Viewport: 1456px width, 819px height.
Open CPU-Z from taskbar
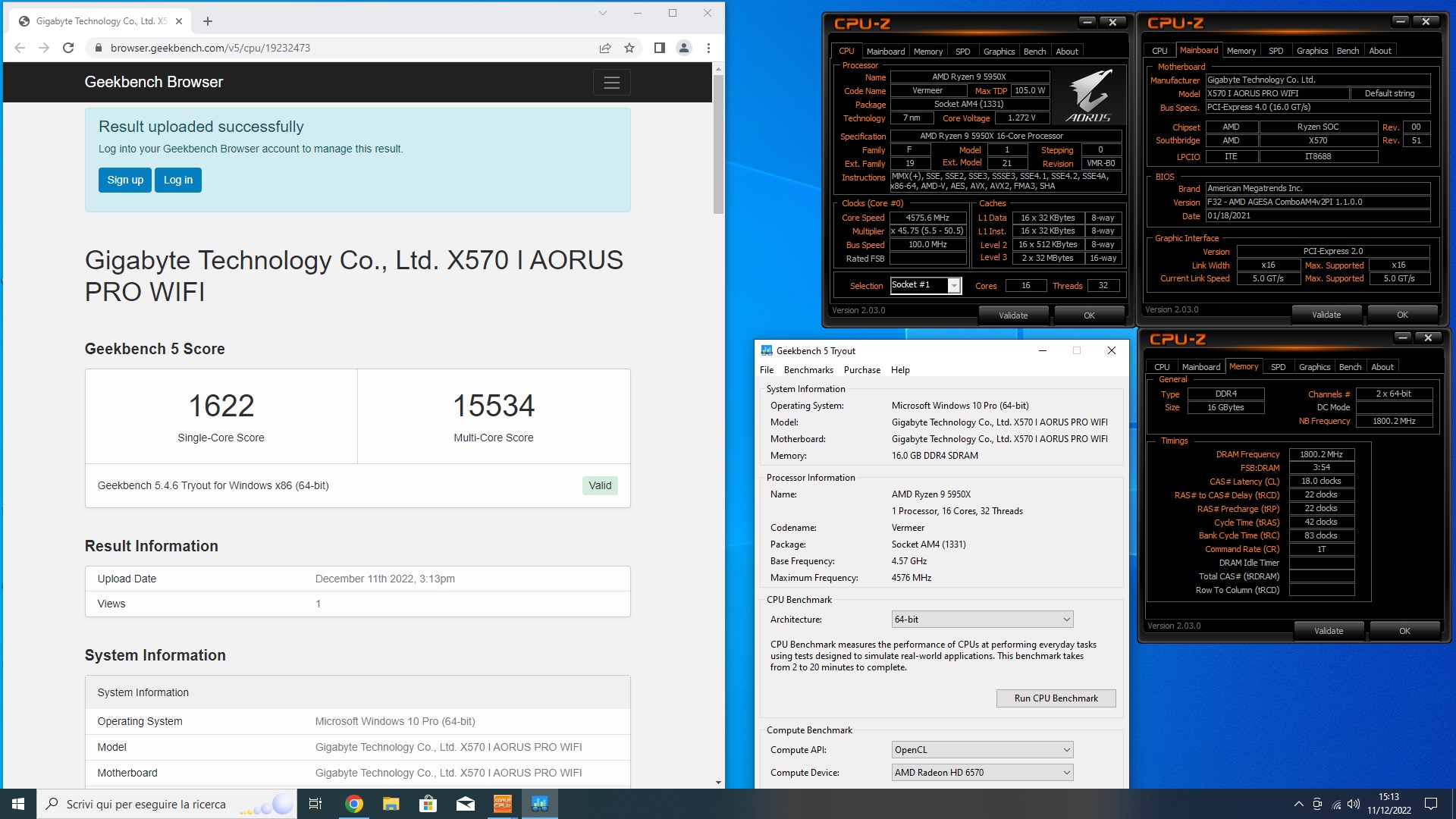(x=503, y=804)
